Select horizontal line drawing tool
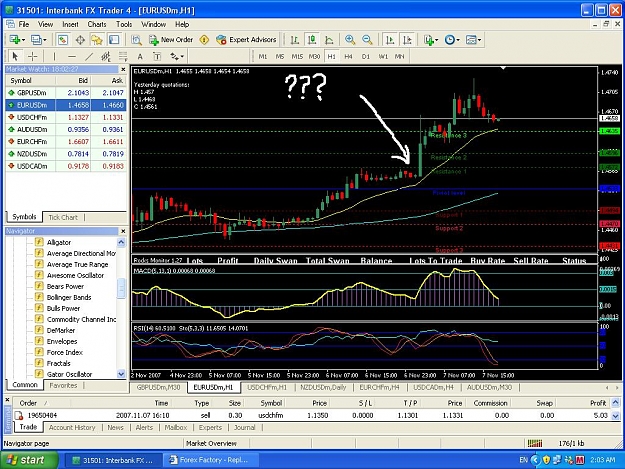This screenshot has width=625, height=469. click(71, 56)
